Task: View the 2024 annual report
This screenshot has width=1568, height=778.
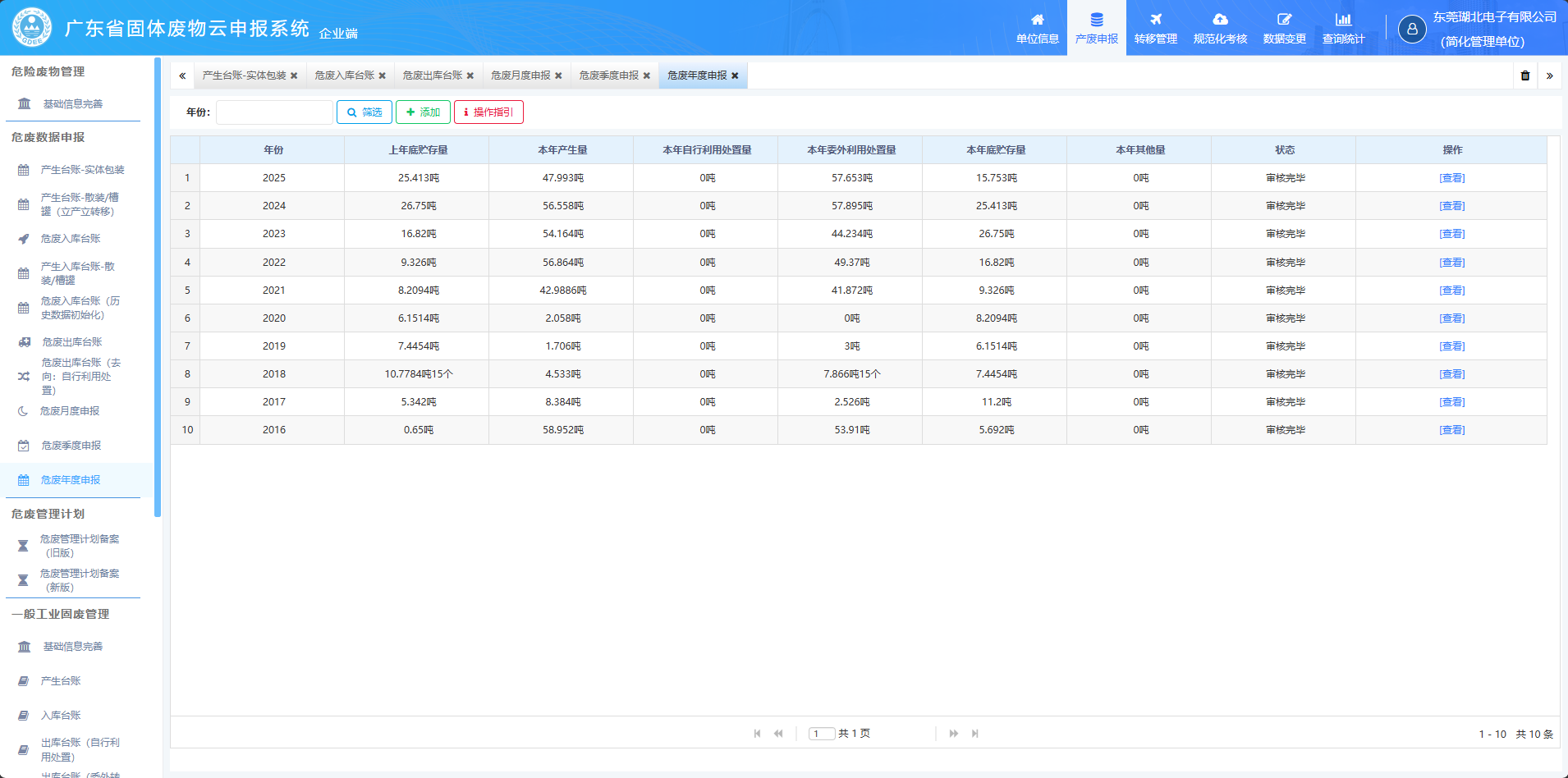Action: pos(1451,206)
